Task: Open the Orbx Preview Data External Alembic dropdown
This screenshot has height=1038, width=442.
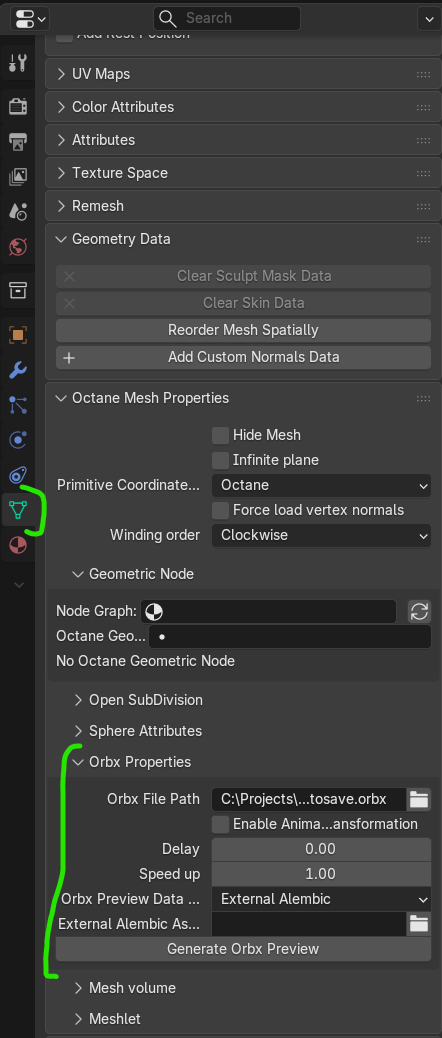Action: click(x=322, y=899)
